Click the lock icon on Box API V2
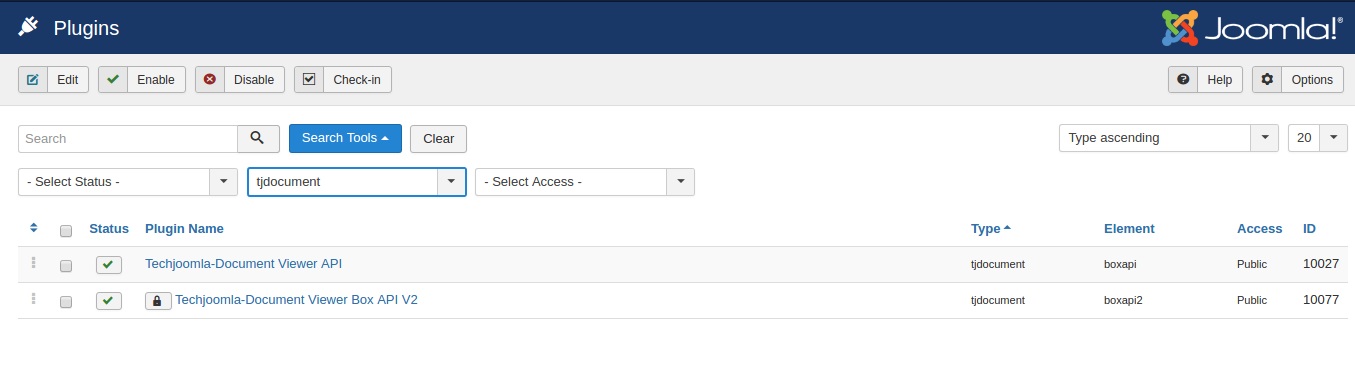Image resolution: width=1355 pixels, height=372 pixels. click(158, 300)
